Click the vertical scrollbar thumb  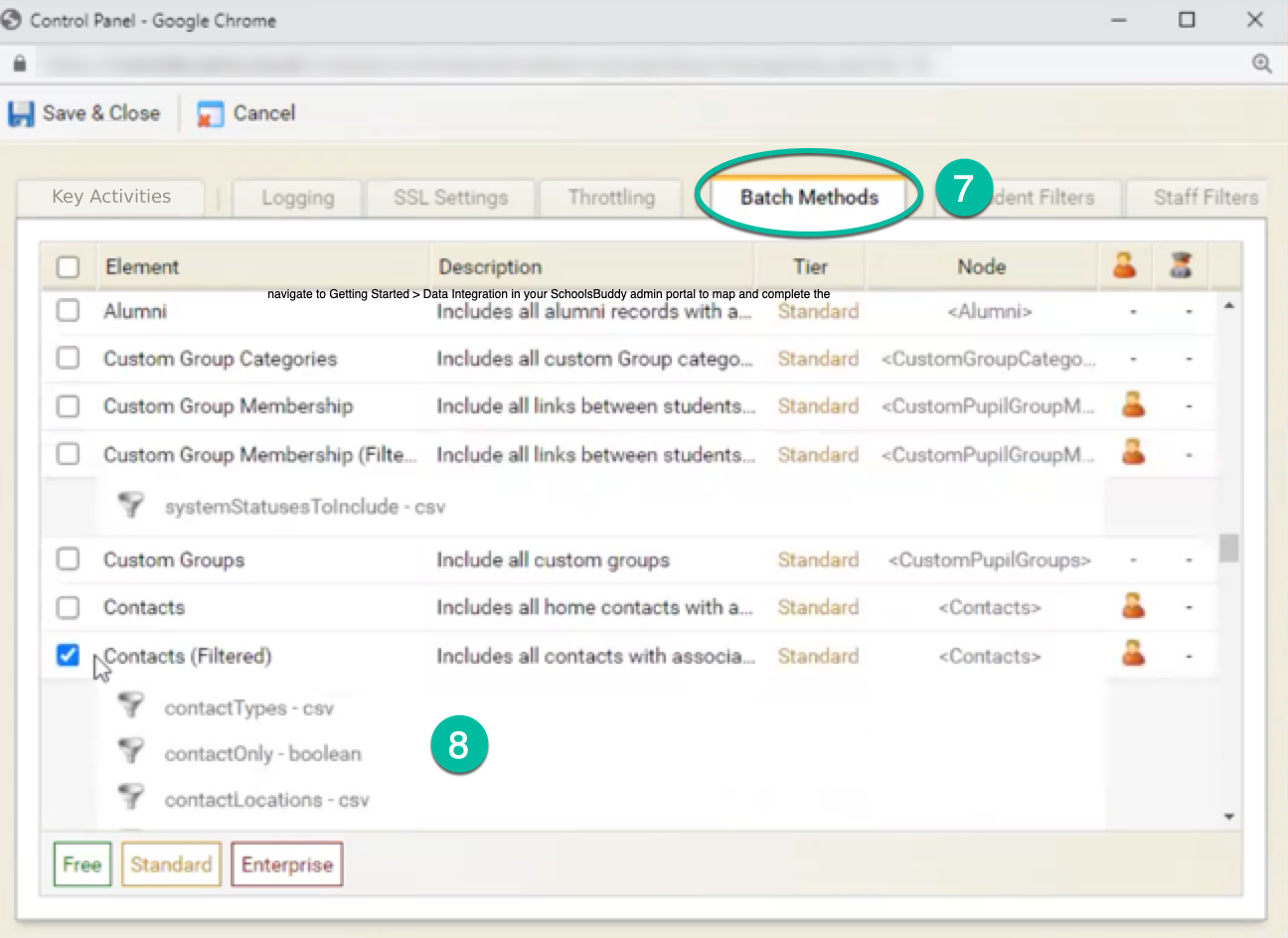point(1229,547)
